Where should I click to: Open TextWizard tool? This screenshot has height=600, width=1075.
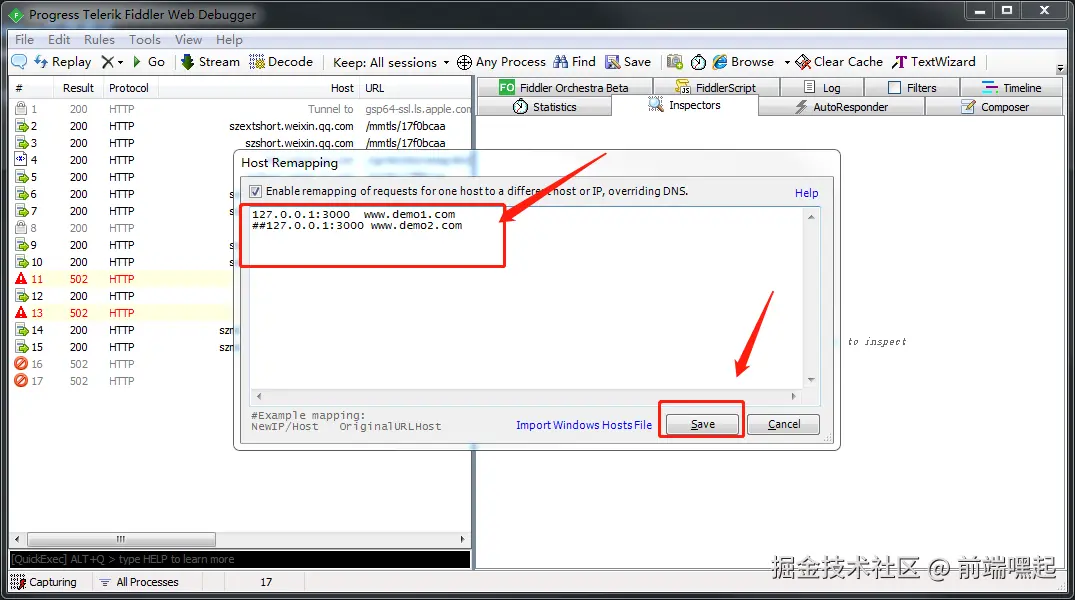click(934, 62)
